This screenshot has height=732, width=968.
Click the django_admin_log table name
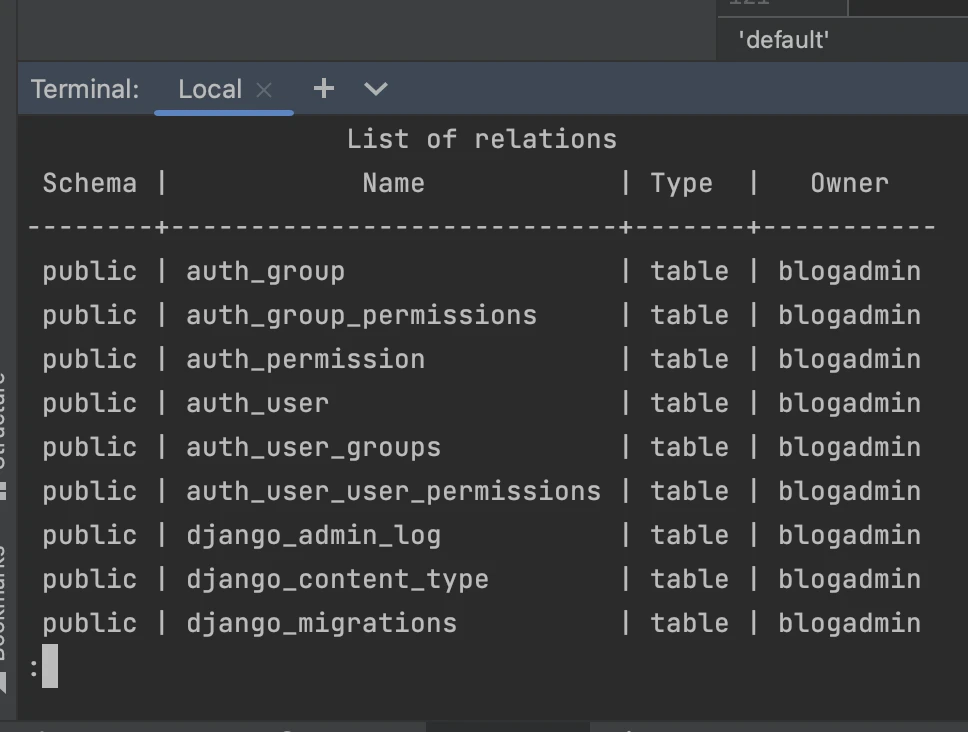pyautogui.click(x=313, y=535)
